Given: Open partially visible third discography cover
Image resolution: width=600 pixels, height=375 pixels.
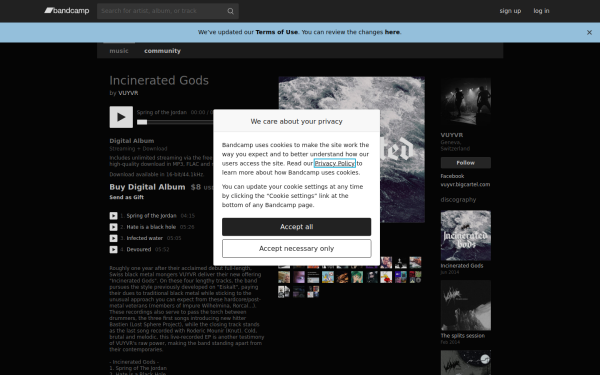Looking at the screenshot, I should pos(466,362).
